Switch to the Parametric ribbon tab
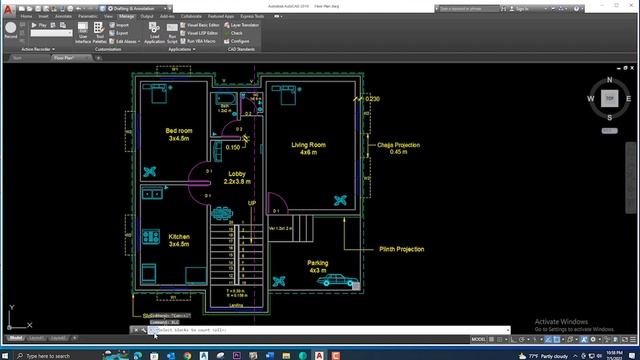This screenshot has height=360, width=640. tap(88, 16)
